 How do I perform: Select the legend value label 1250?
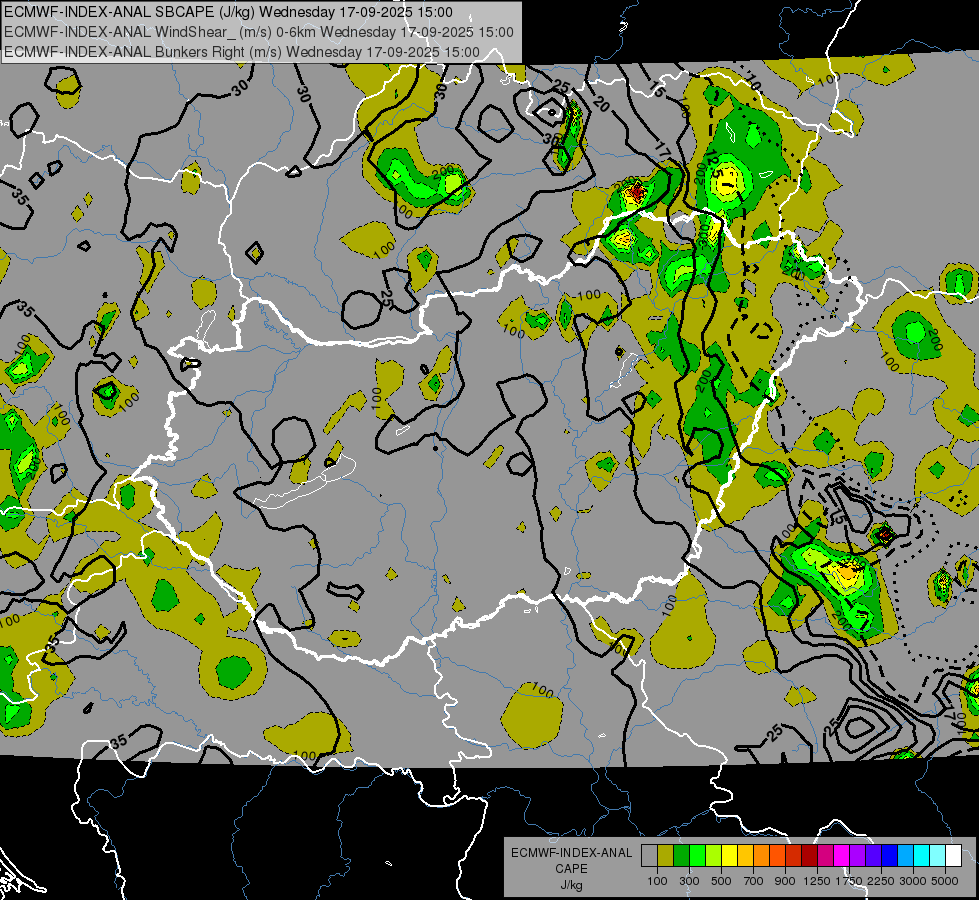[817, 881]
